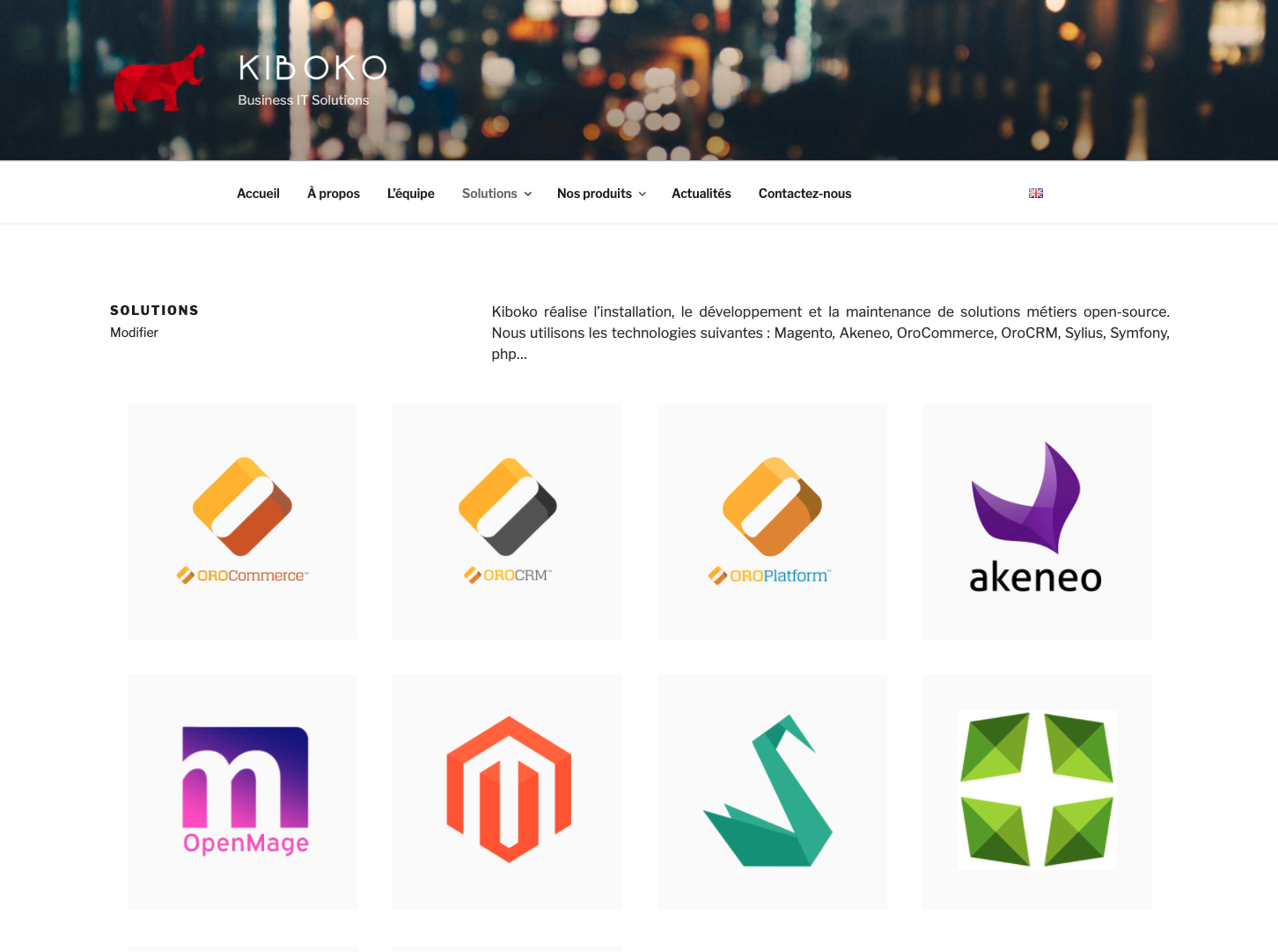Go to L'équipe page
Screen dimensions: 1278x952
click(x=411, y=194)
